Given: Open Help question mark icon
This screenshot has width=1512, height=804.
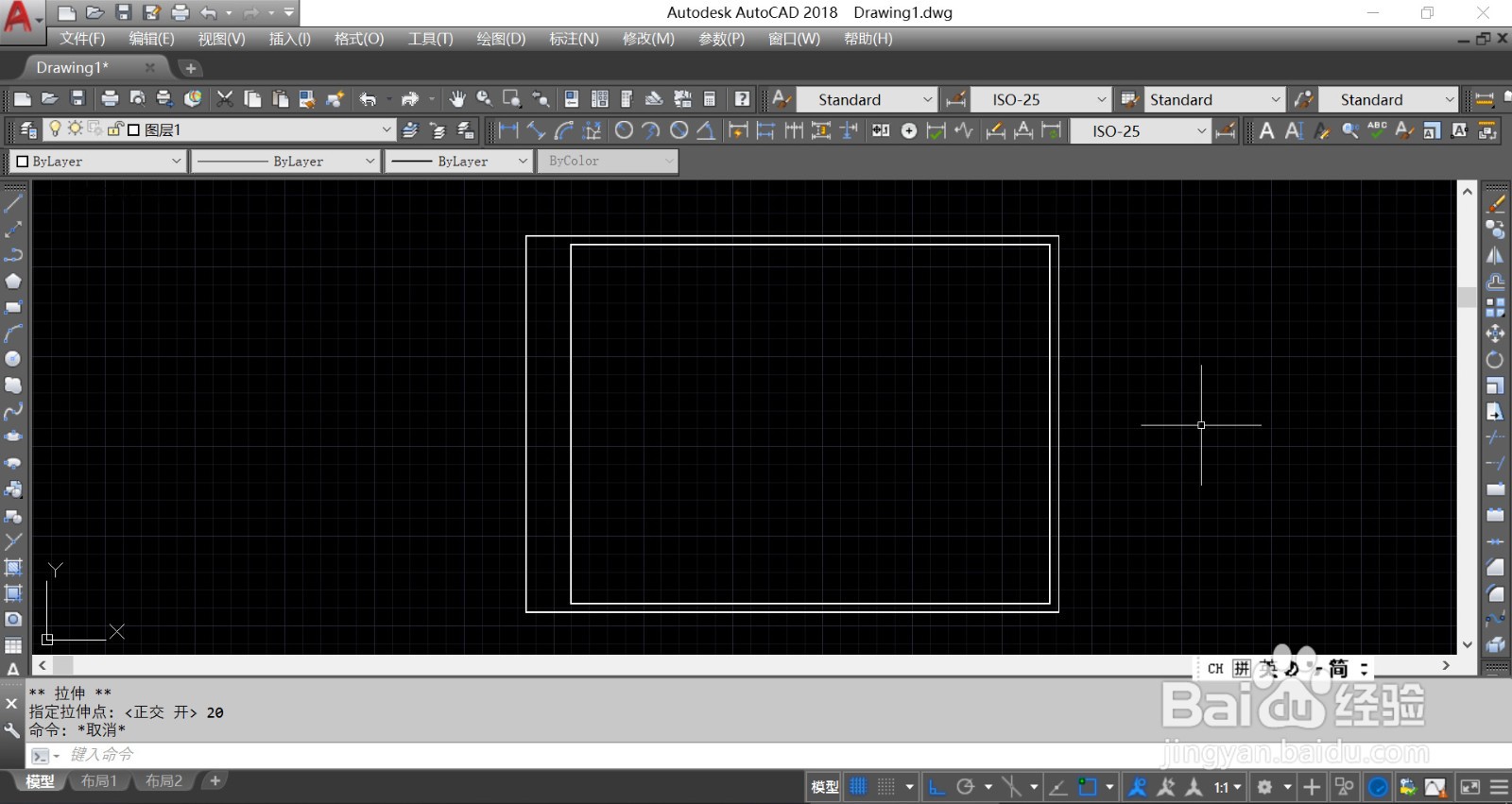Looking at the screenshot, I should [x=743, y=99].
